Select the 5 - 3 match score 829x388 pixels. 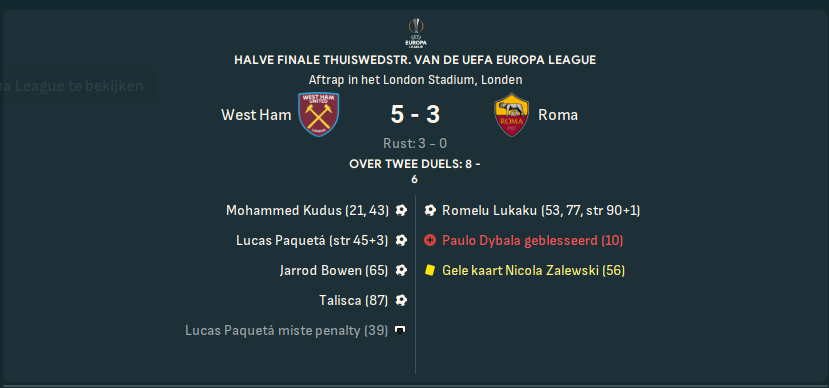[x=415, y=115]
